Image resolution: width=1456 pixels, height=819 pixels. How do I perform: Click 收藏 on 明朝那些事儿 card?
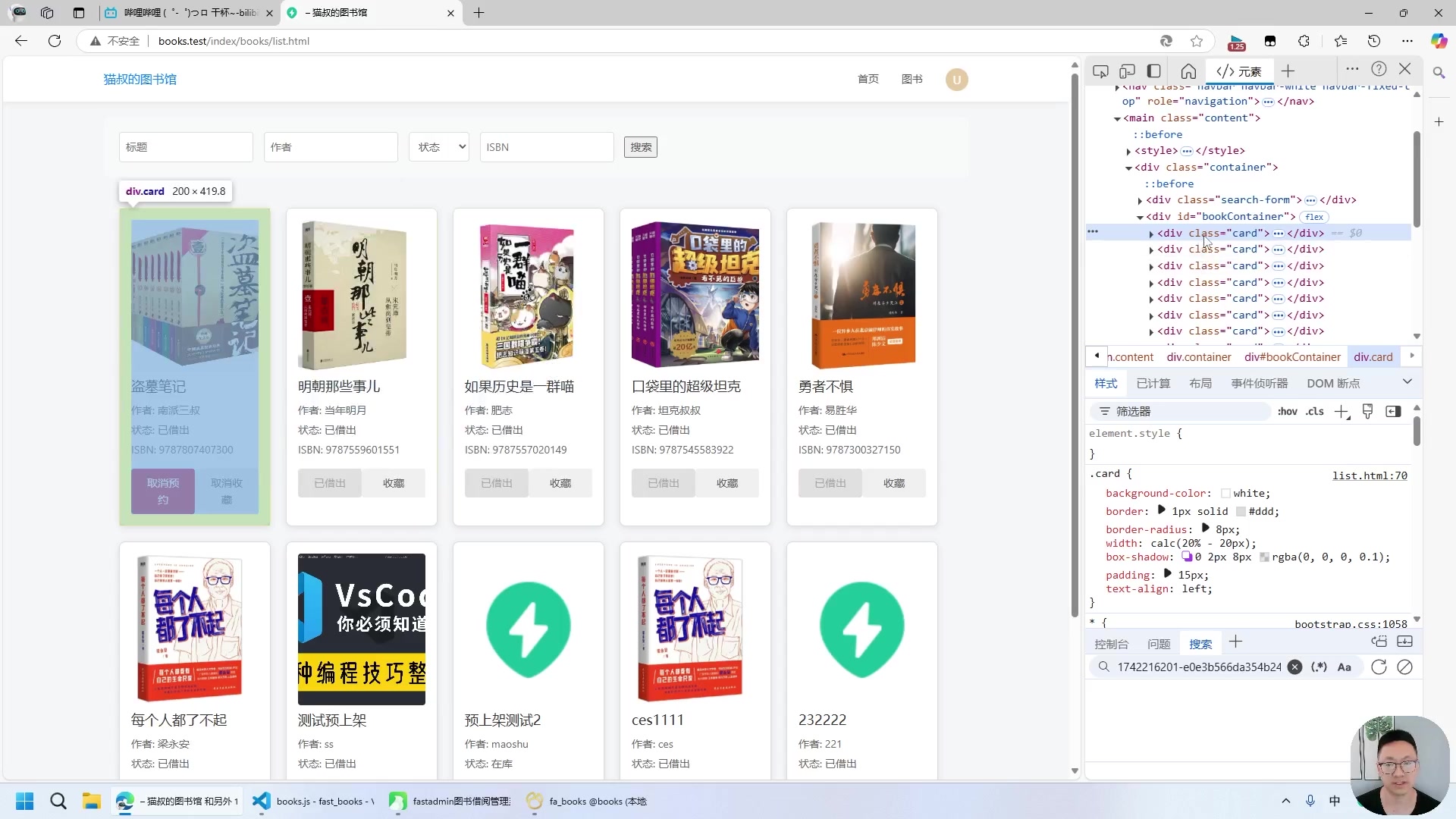[394, 483]
